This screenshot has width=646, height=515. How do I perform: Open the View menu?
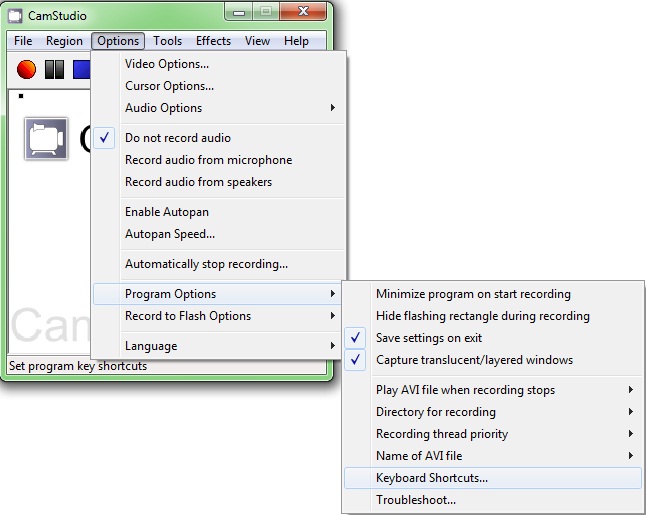click(257, 41)
